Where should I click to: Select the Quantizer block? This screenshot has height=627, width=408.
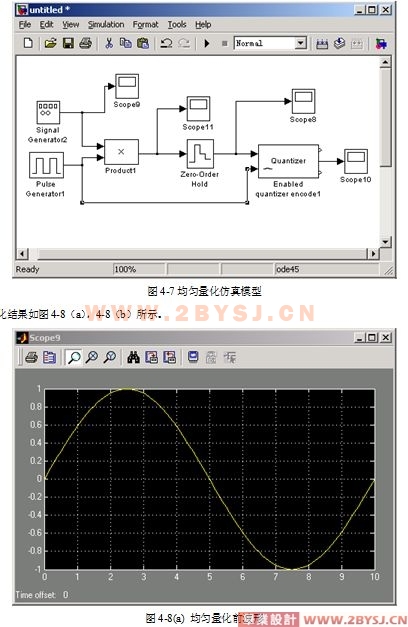click(x=288, y=161)
